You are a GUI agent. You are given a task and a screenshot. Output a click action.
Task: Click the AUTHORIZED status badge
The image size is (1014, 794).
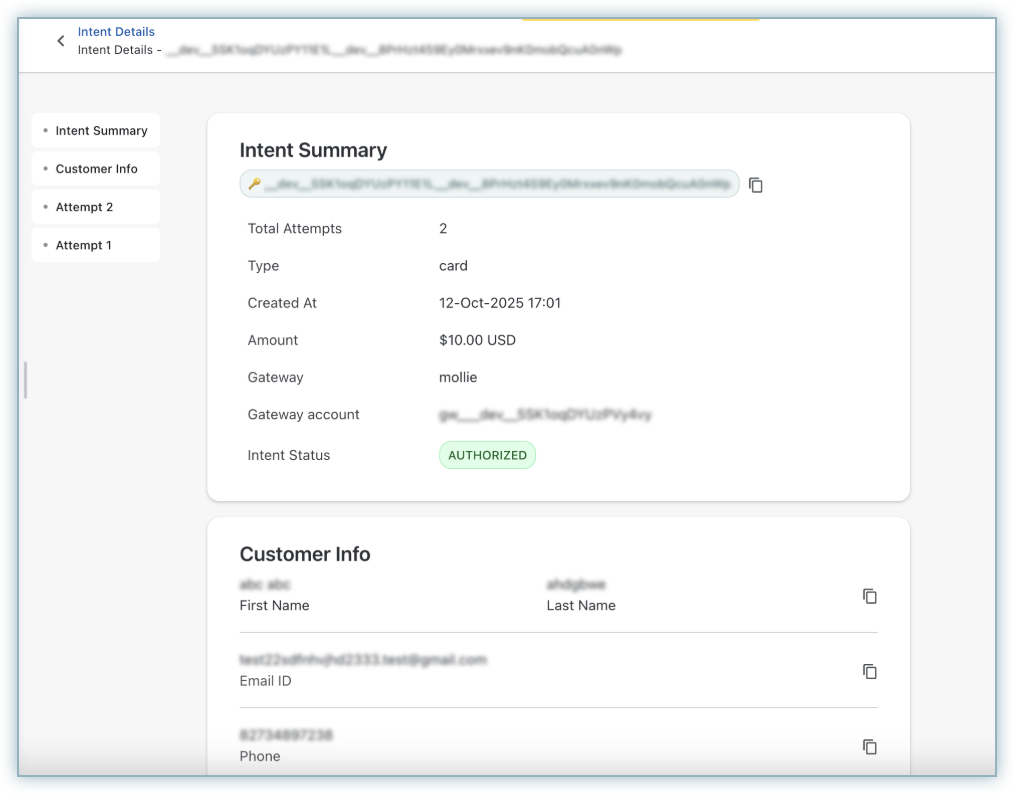pos(487,455)
